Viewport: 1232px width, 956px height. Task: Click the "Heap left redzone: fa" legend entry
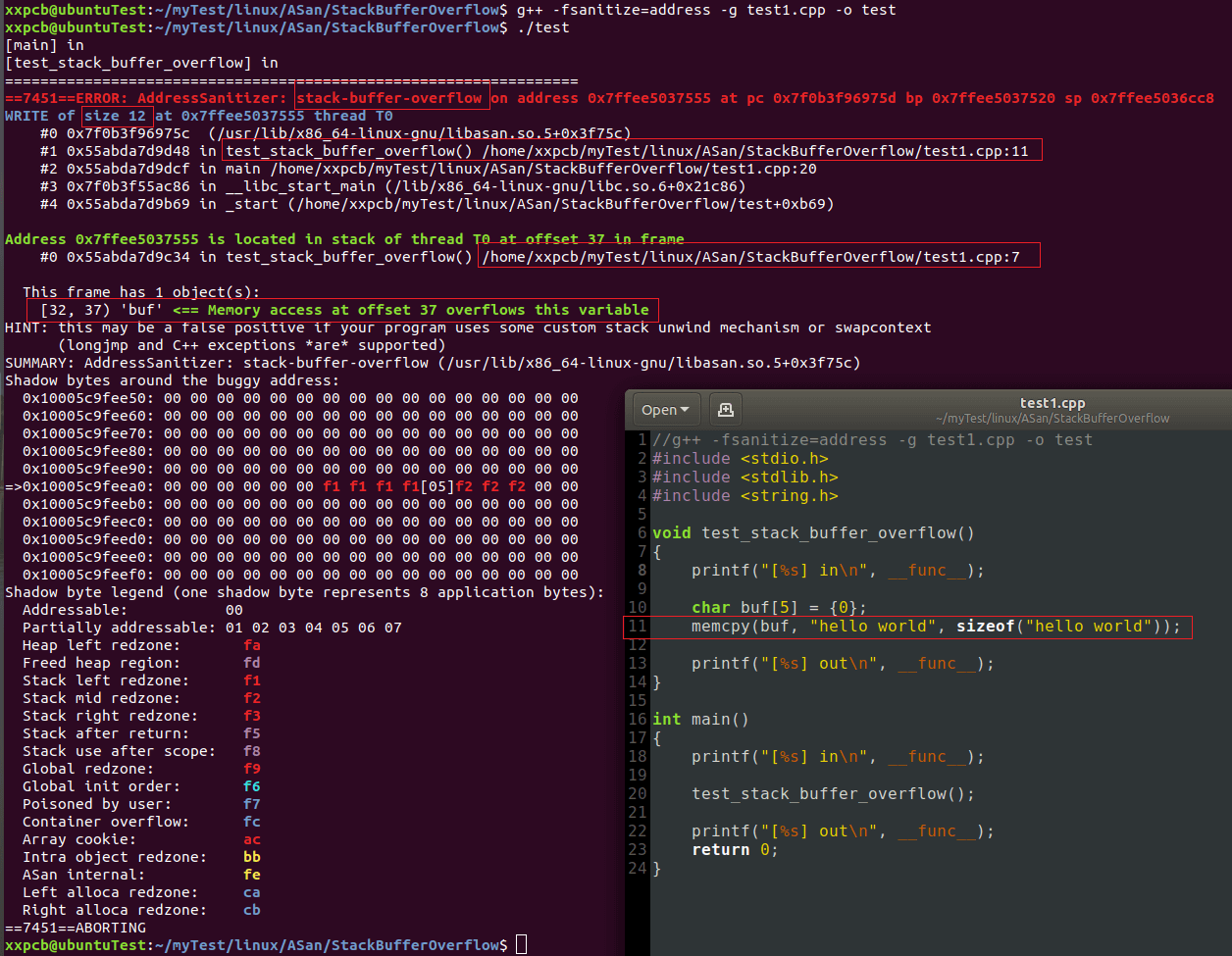tap(142, 645)
